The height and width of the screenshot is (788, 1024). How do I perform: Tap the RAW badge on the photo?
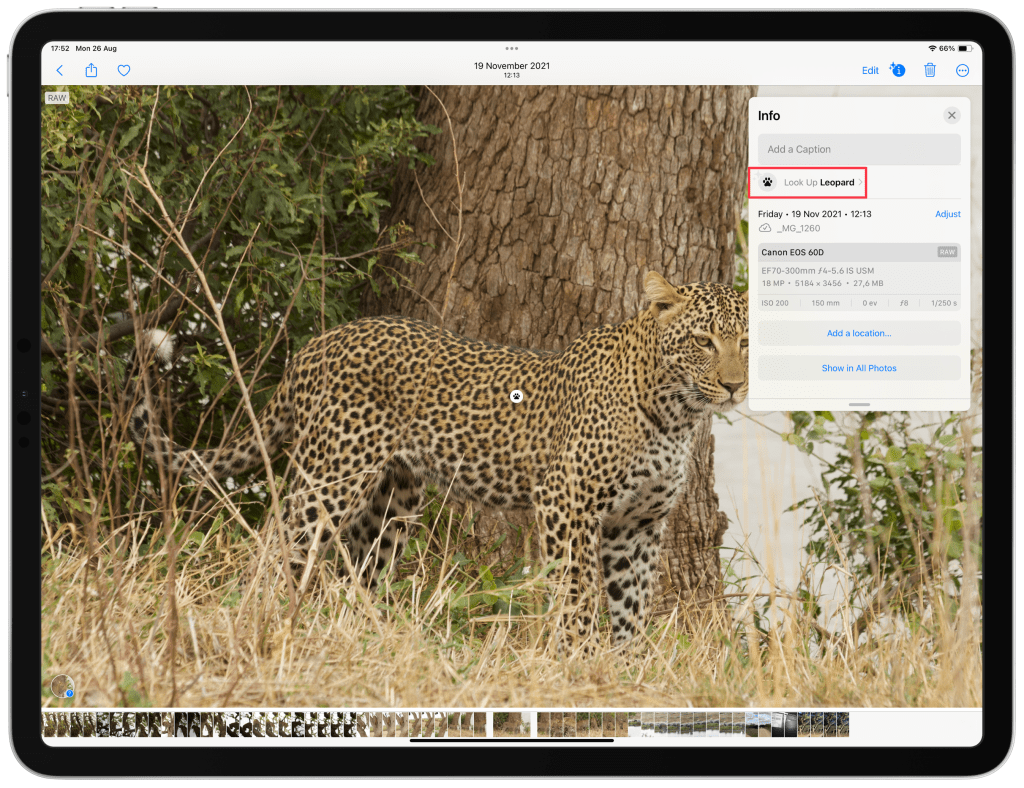pyautogui.click(x=56, y=98)
